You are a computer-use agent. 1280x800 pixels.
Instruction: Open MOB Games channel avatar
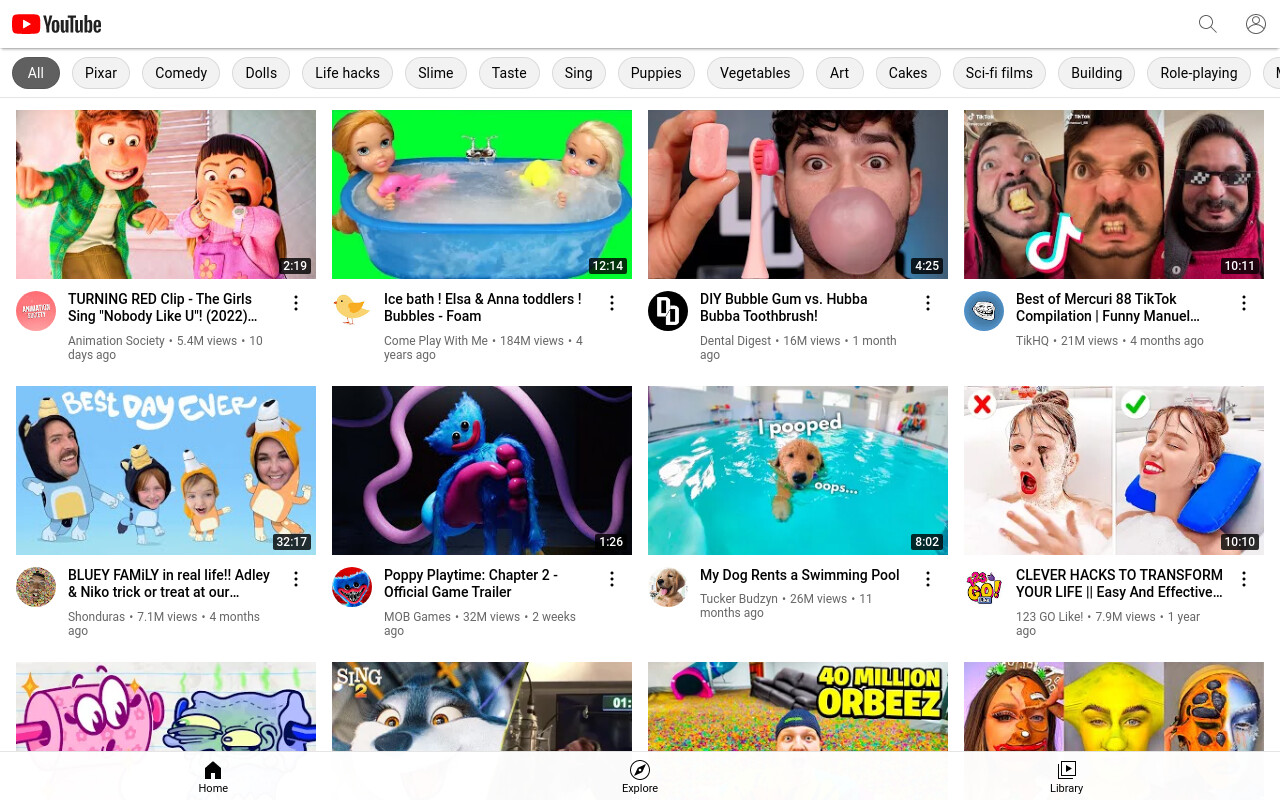(352, 587)
